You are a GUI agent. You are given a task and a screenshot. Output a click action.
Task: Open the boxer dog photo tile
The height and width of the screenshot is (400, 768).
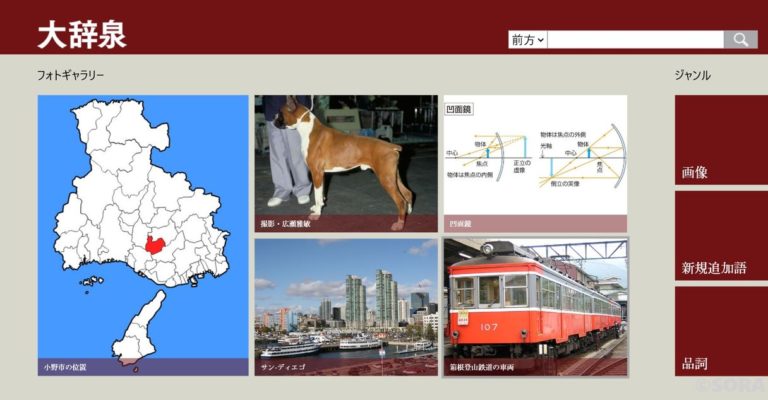click(x=346, y=164)
